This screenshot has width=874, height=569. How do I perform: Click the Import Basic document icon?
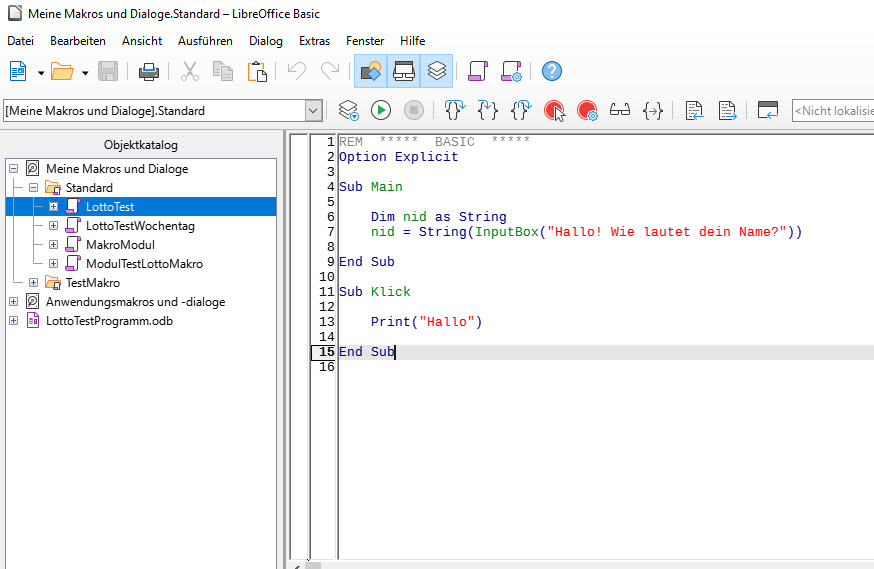point(694,110)
